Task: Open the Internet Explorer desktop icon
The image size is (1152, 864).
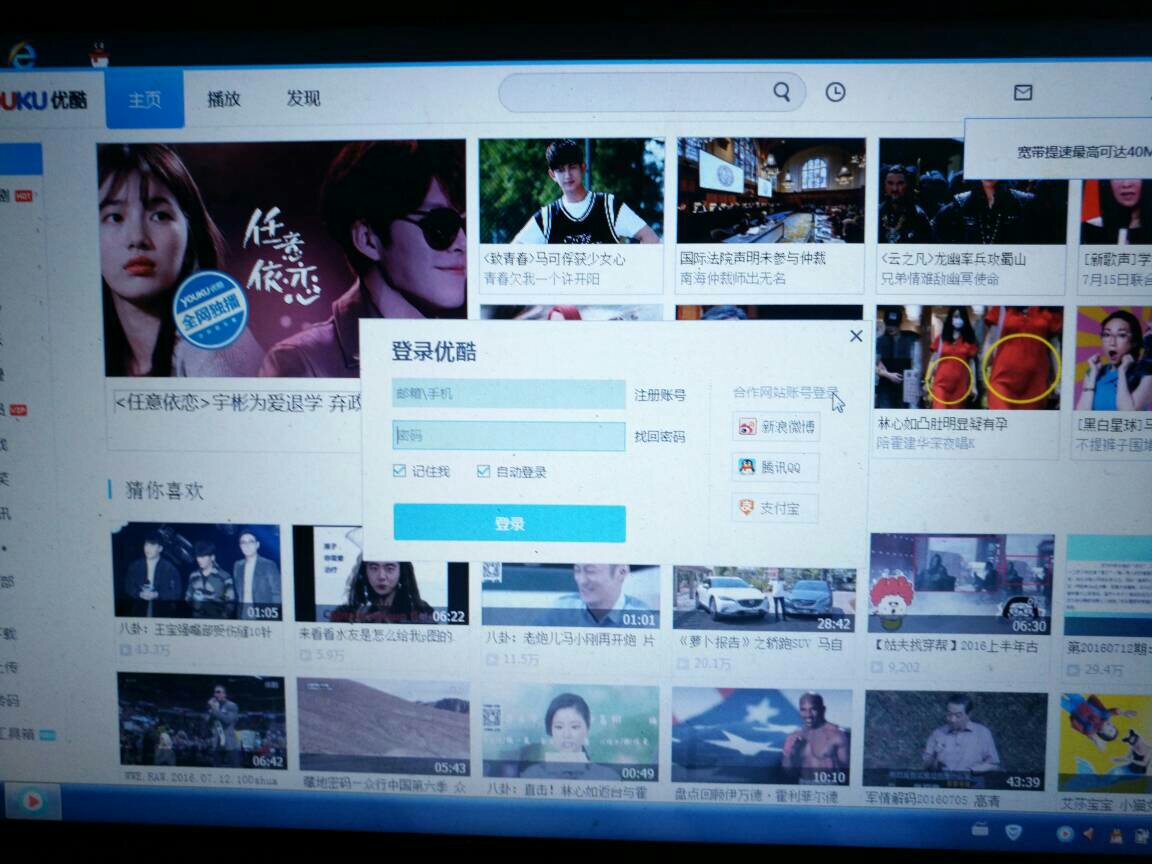Action: [x=22, y=54]
